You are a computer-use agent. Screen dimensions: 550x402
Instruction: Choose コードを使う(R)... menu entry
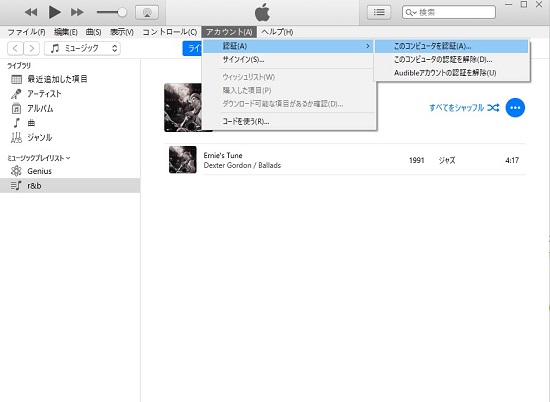click(288, 121)
